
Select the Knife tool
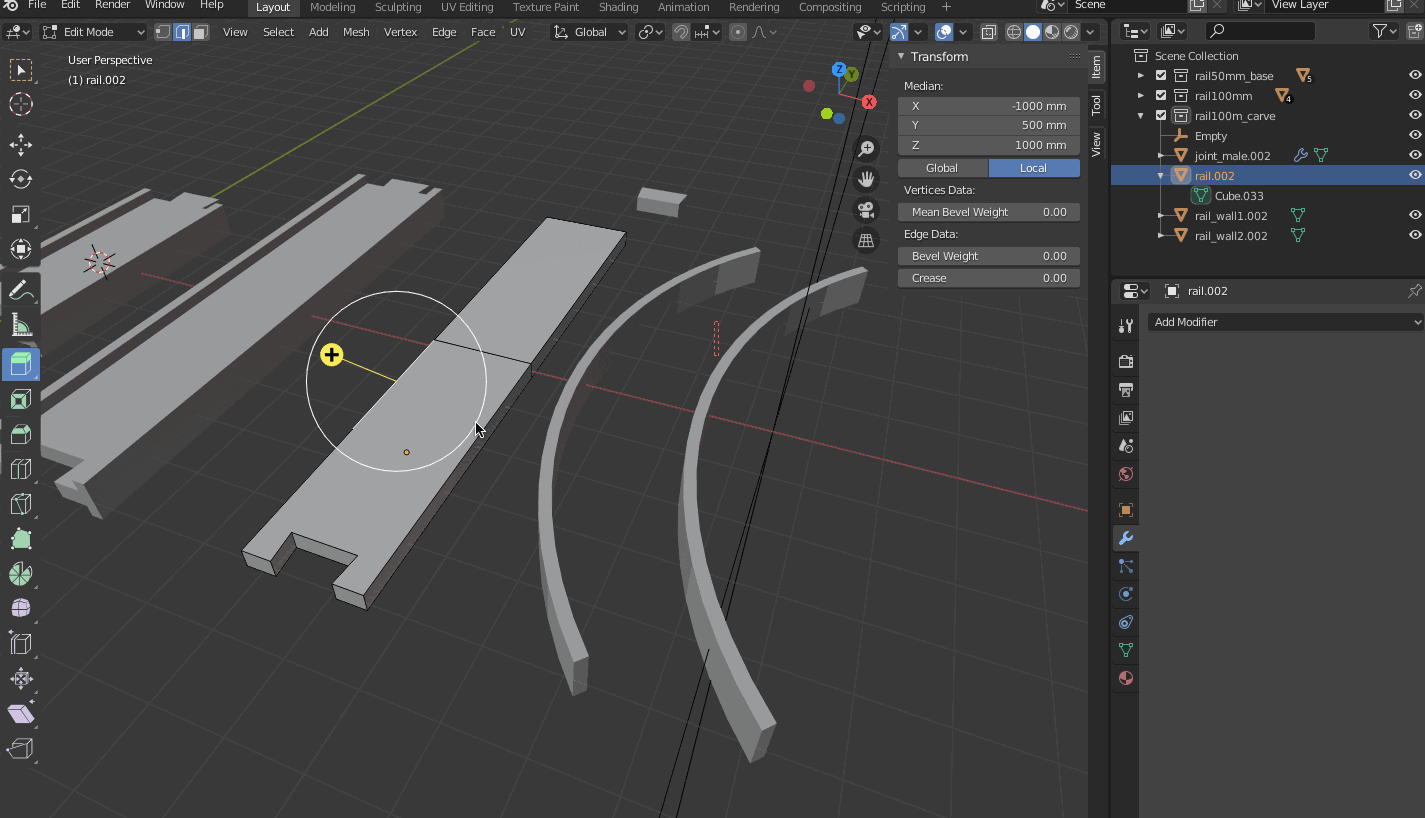(x=21, y=504)
